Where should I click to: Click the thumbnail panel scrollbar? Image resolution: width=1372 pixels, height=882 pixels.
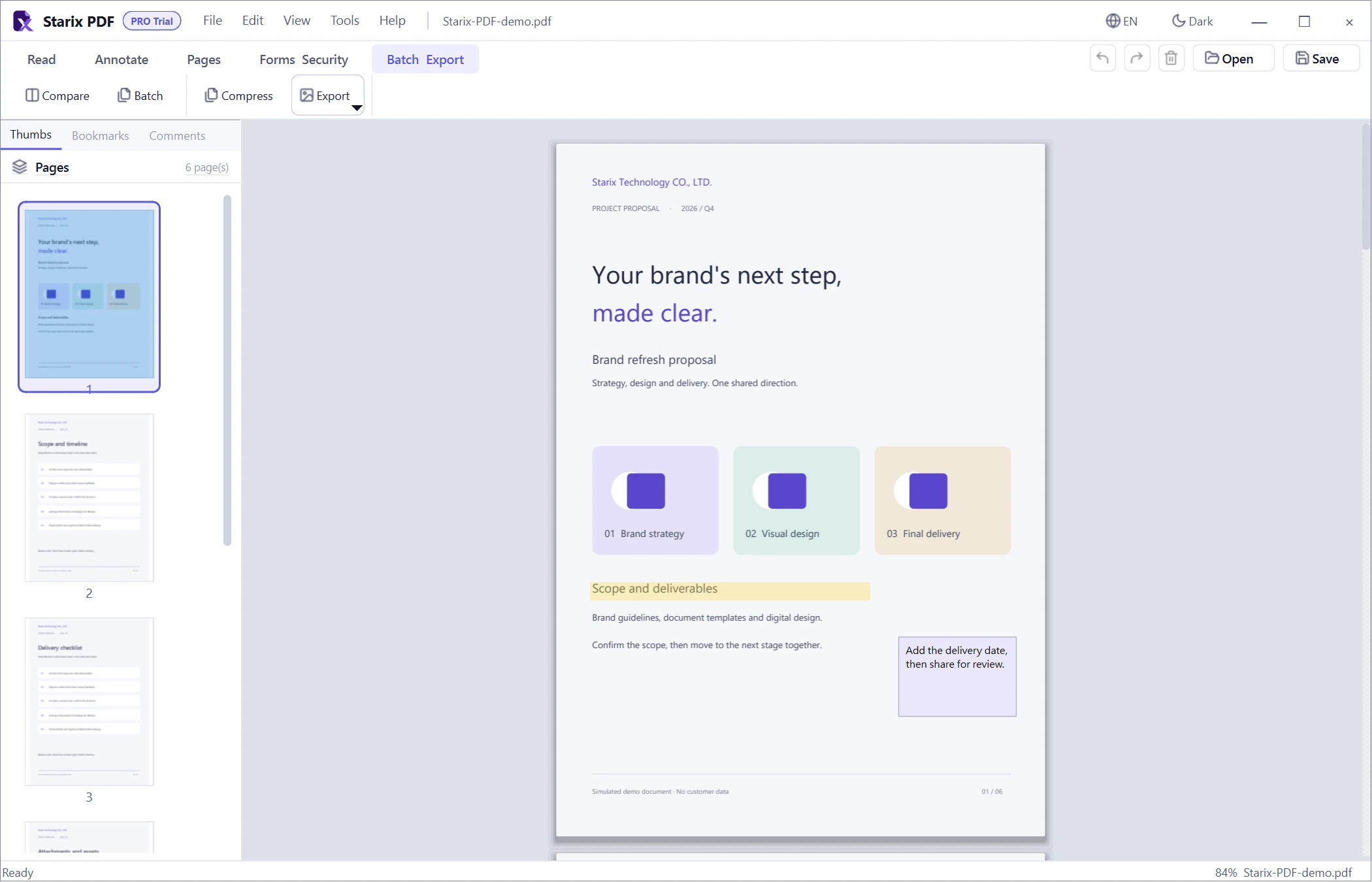click(x=227, y=370)
